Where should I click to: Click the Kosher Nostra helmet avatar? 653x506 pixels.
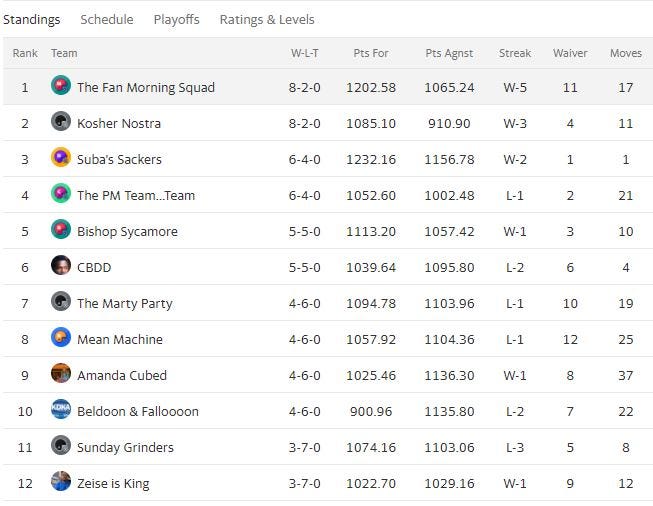(x=61, y=122)
